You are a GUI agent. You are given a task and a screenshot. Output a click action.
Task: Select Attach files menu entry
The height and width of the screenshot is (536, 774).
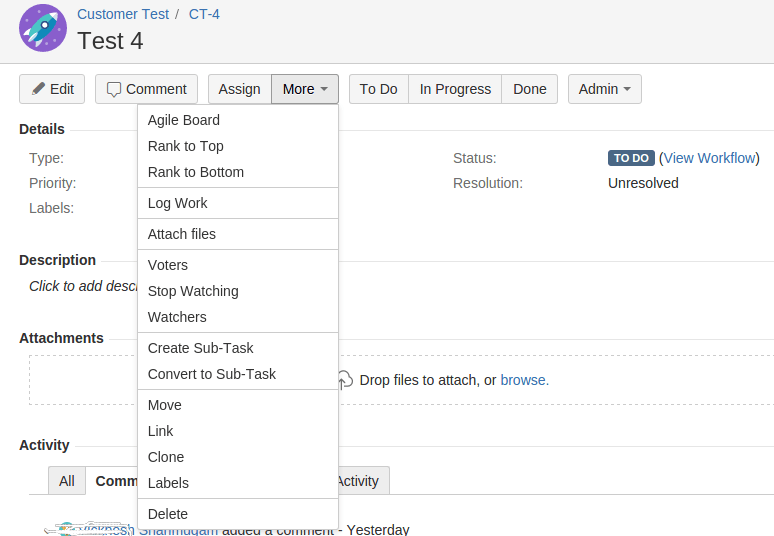coord(182,234)
